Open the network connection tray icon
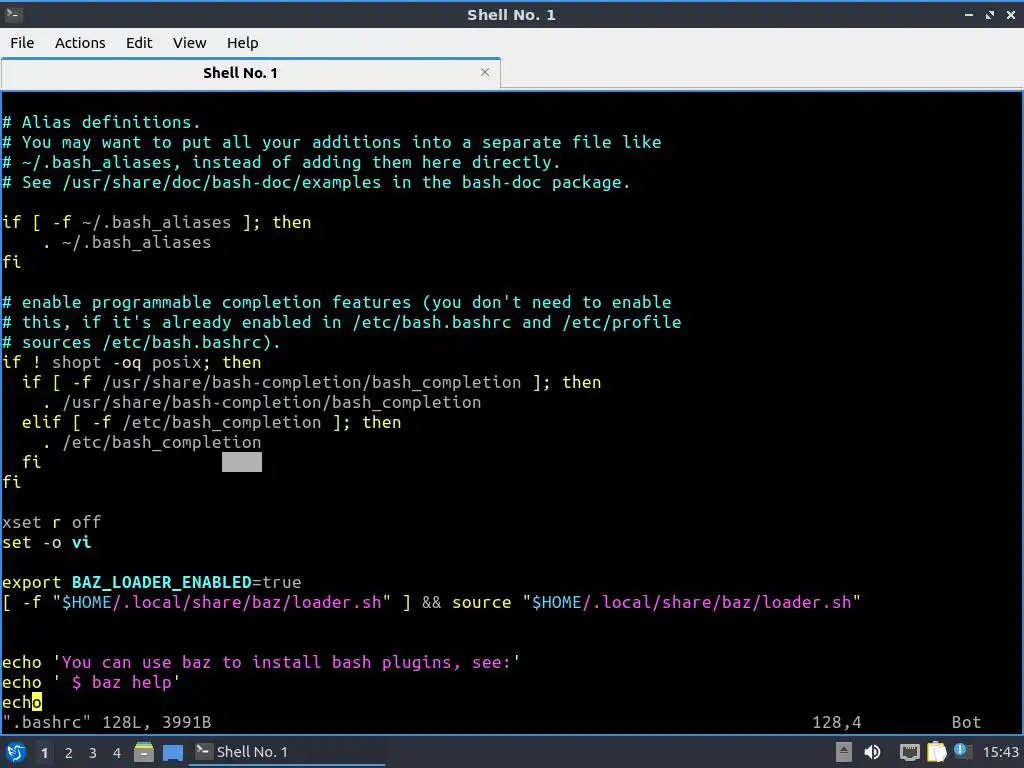 [909, 752]
